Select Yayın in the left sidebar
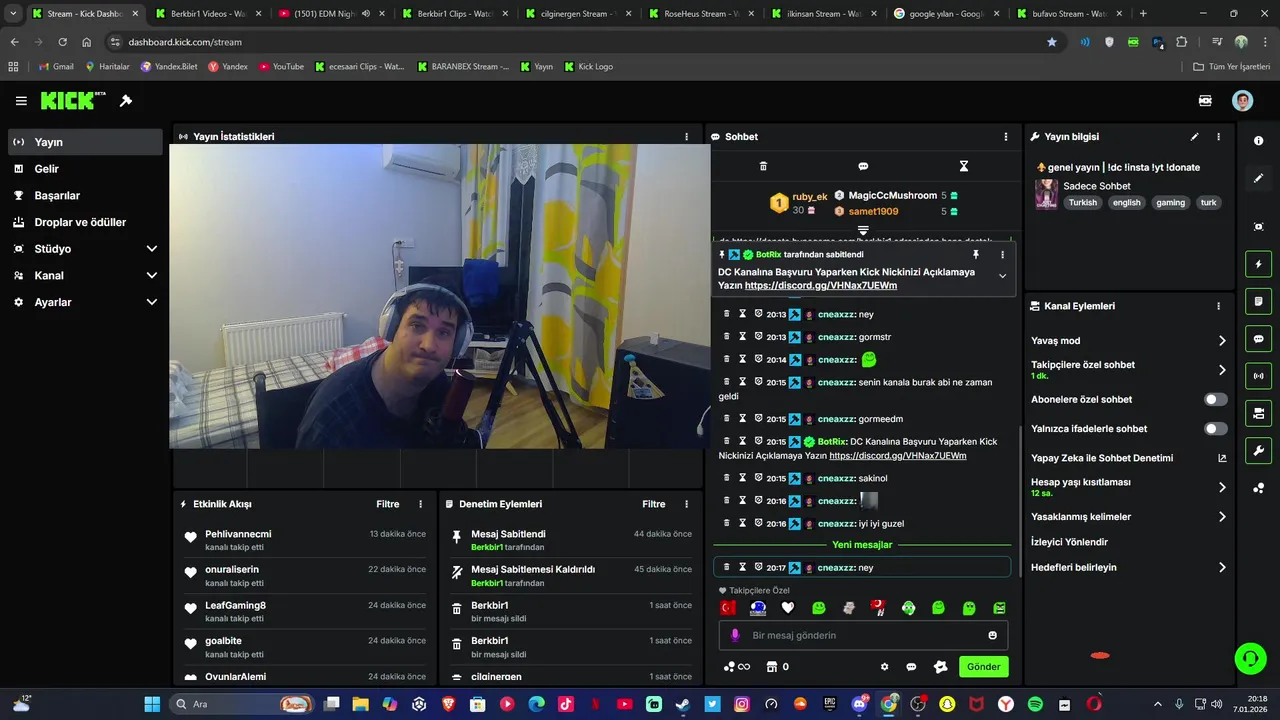 tap(85, 142)
